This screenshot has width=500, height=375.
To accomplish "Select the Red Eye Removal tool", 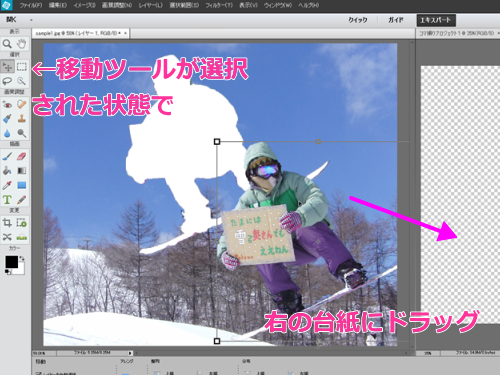I will (x=7, y=104).
